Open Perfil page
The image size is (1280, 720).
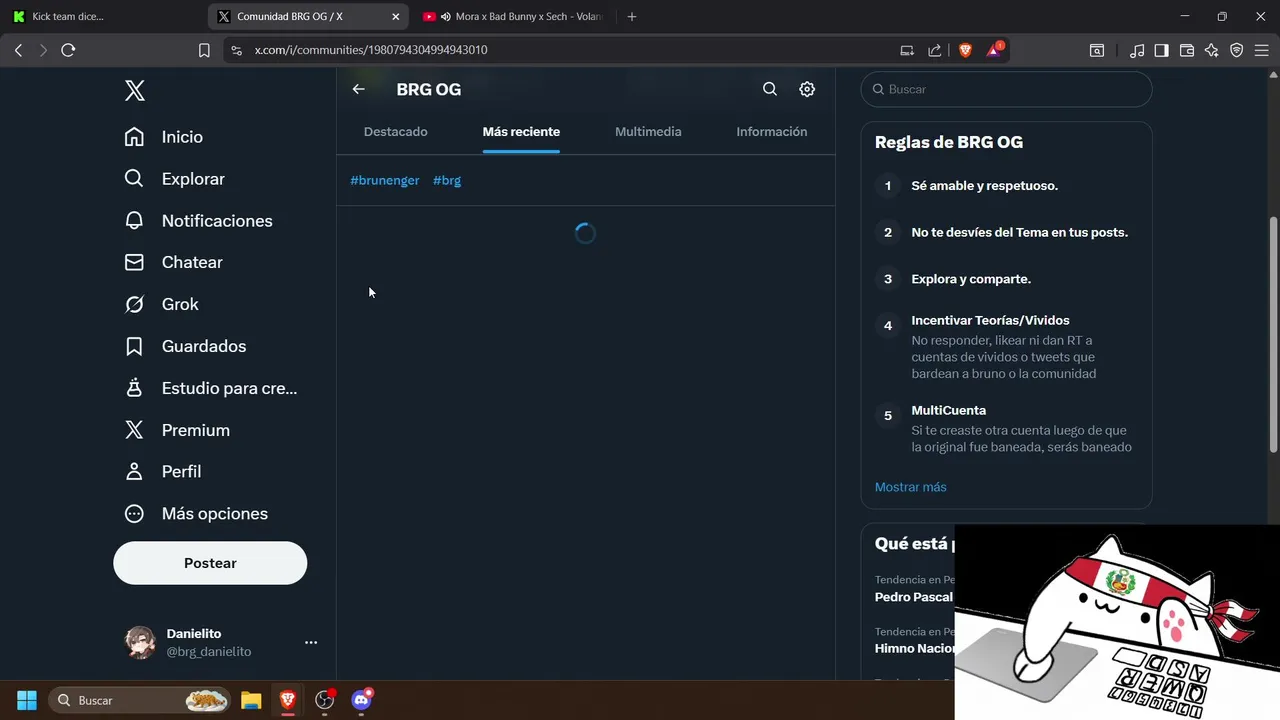coord(162,471)
